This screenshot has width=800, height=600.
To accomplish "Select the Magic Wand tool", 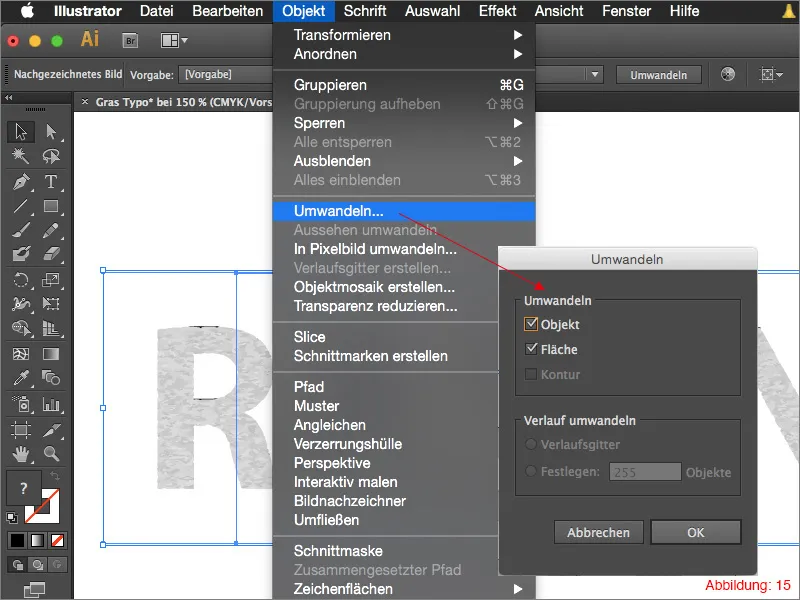I will (21, 156).
